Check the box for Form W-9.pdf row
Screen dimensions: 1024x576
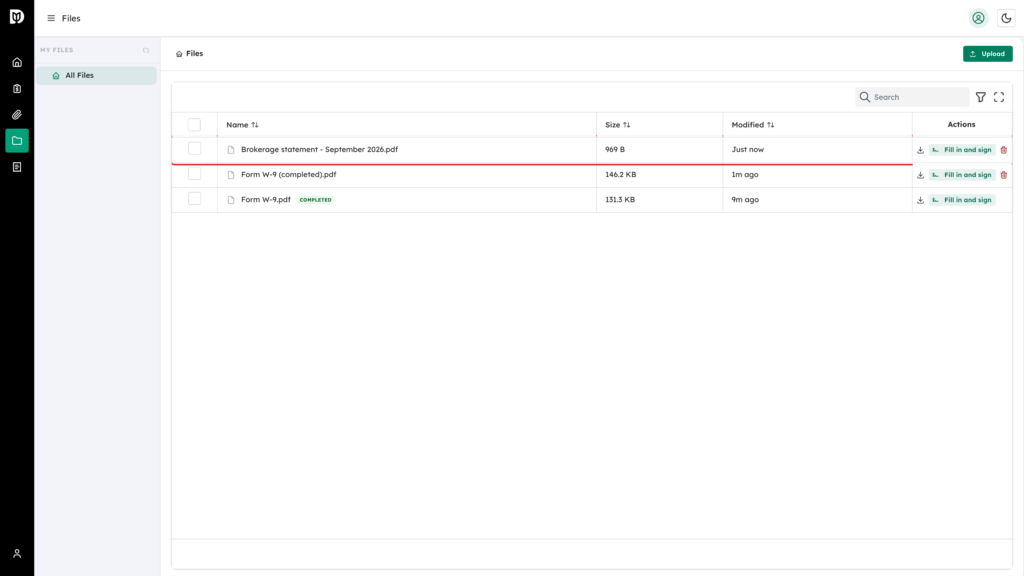point(194,199)
